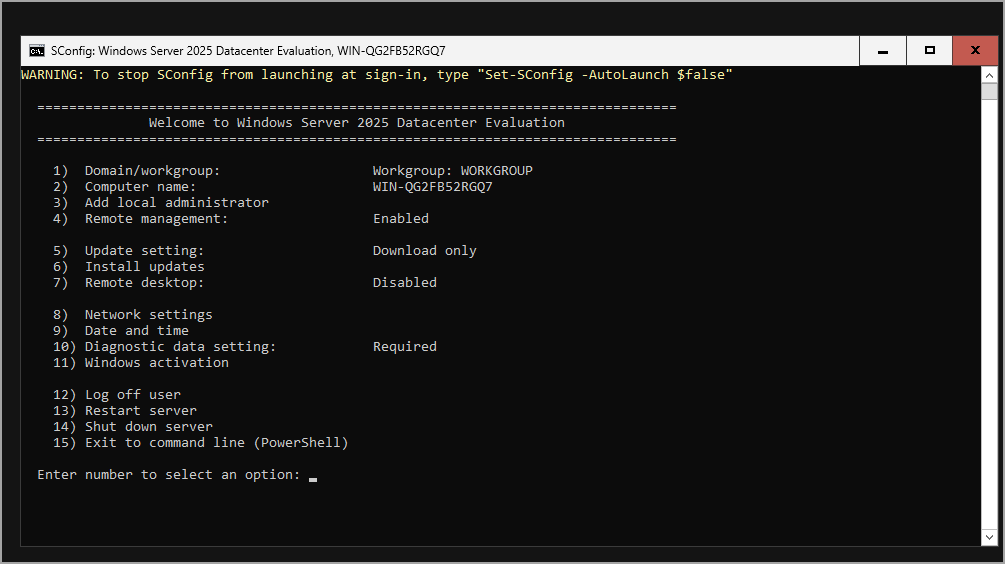The width and height of the screenshot is (1005, 564).
Task: Click the scrollbar up arrow
Action: coord(989,75)
